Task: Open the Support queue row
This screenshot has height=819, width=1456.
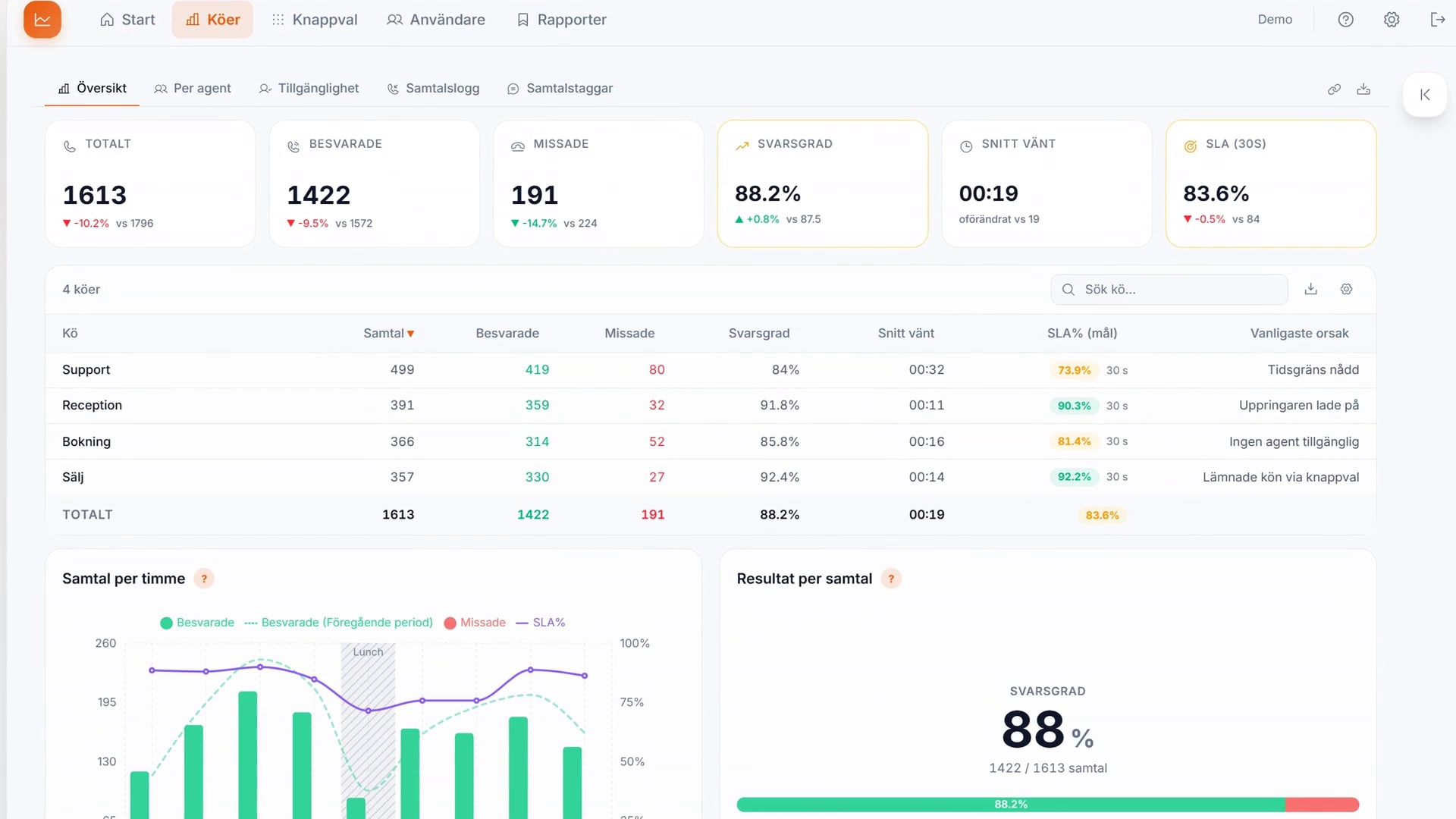Action: [711, 370]
